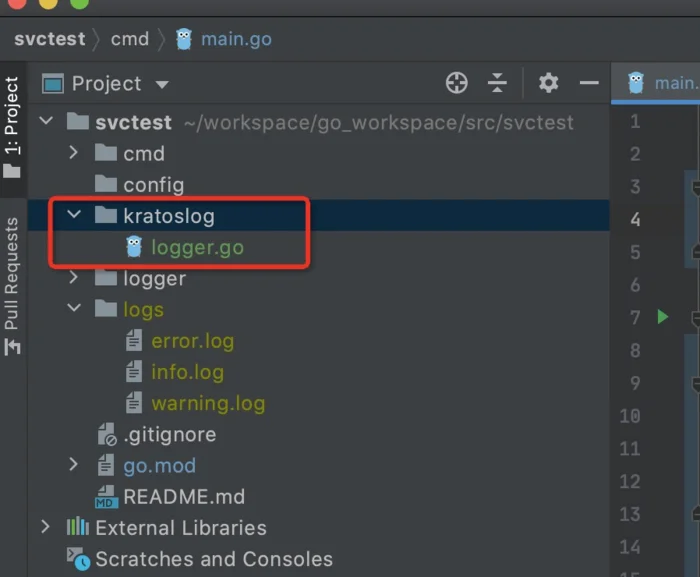Click the folder icon on 1: Project tab
Screen dimensions: 700x577
point(12,171)
